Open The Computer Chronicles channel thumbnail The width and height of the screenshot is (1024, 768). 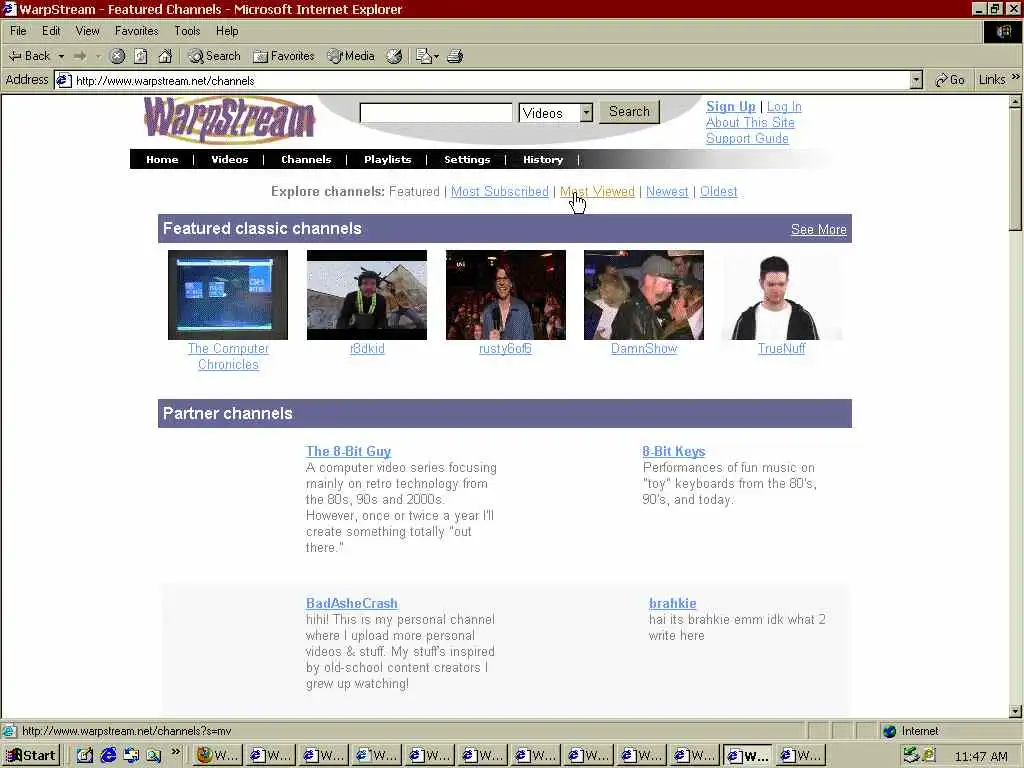(228, 295)
